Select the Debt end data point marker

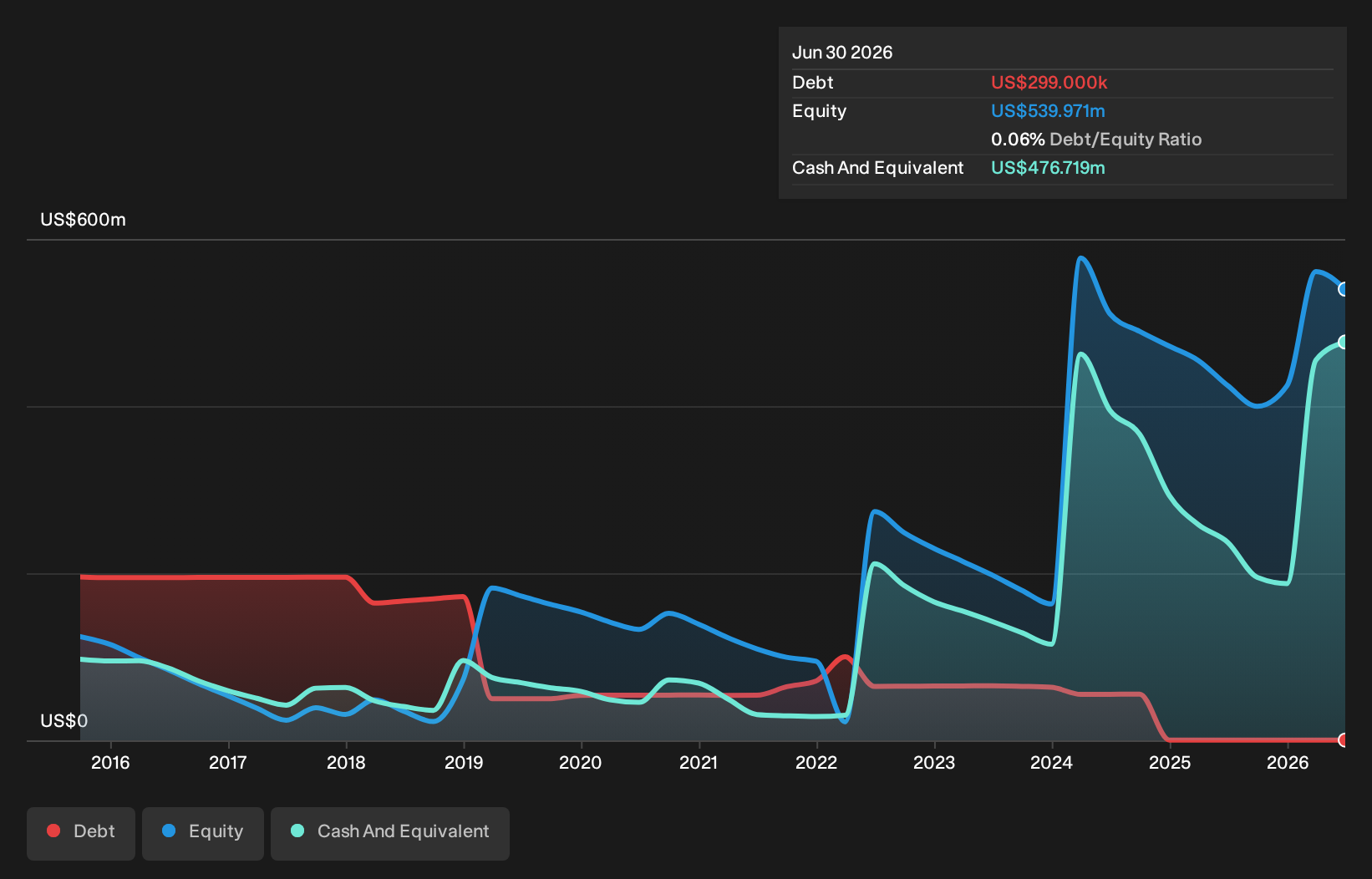[x=1344, y=739]
